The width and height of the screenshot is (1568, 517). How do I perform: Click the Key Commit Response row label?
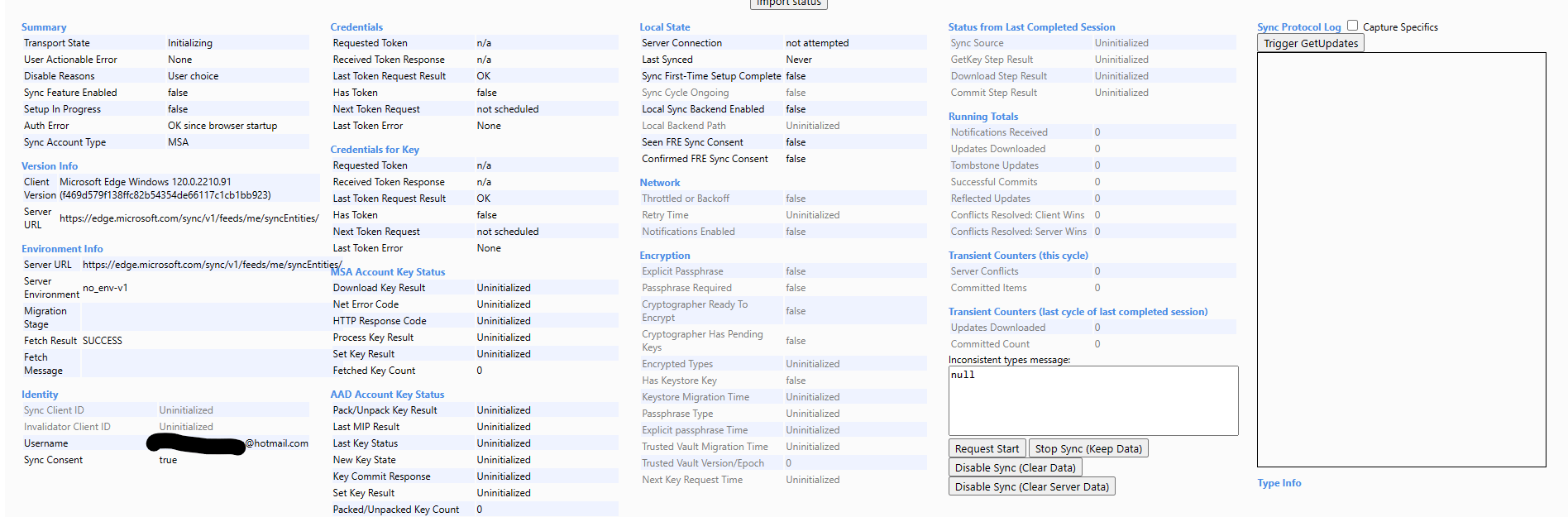[x=381, y=476]
